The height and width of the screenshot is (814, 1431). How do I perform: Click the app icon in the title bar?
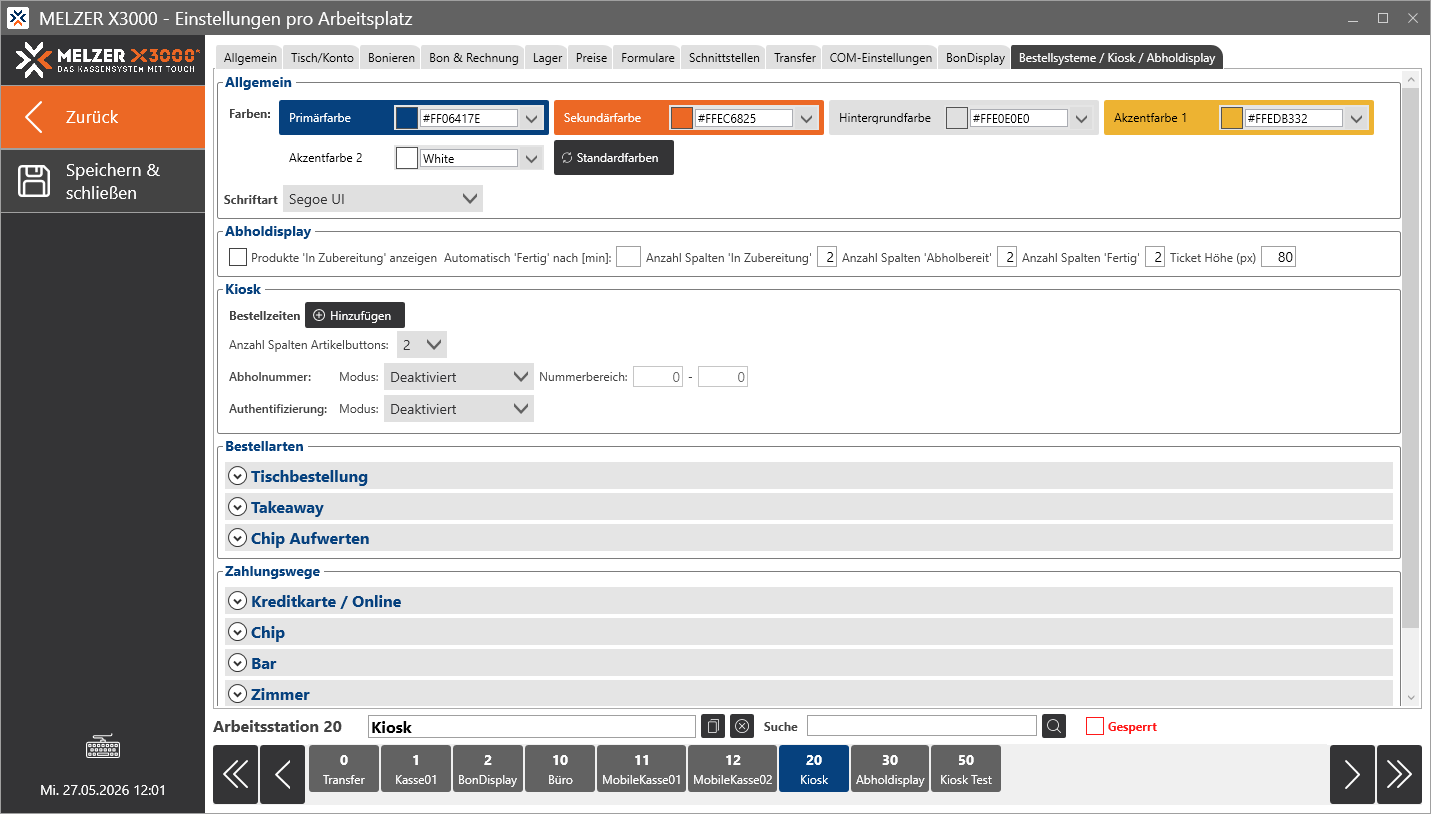[x=18, y=19]
